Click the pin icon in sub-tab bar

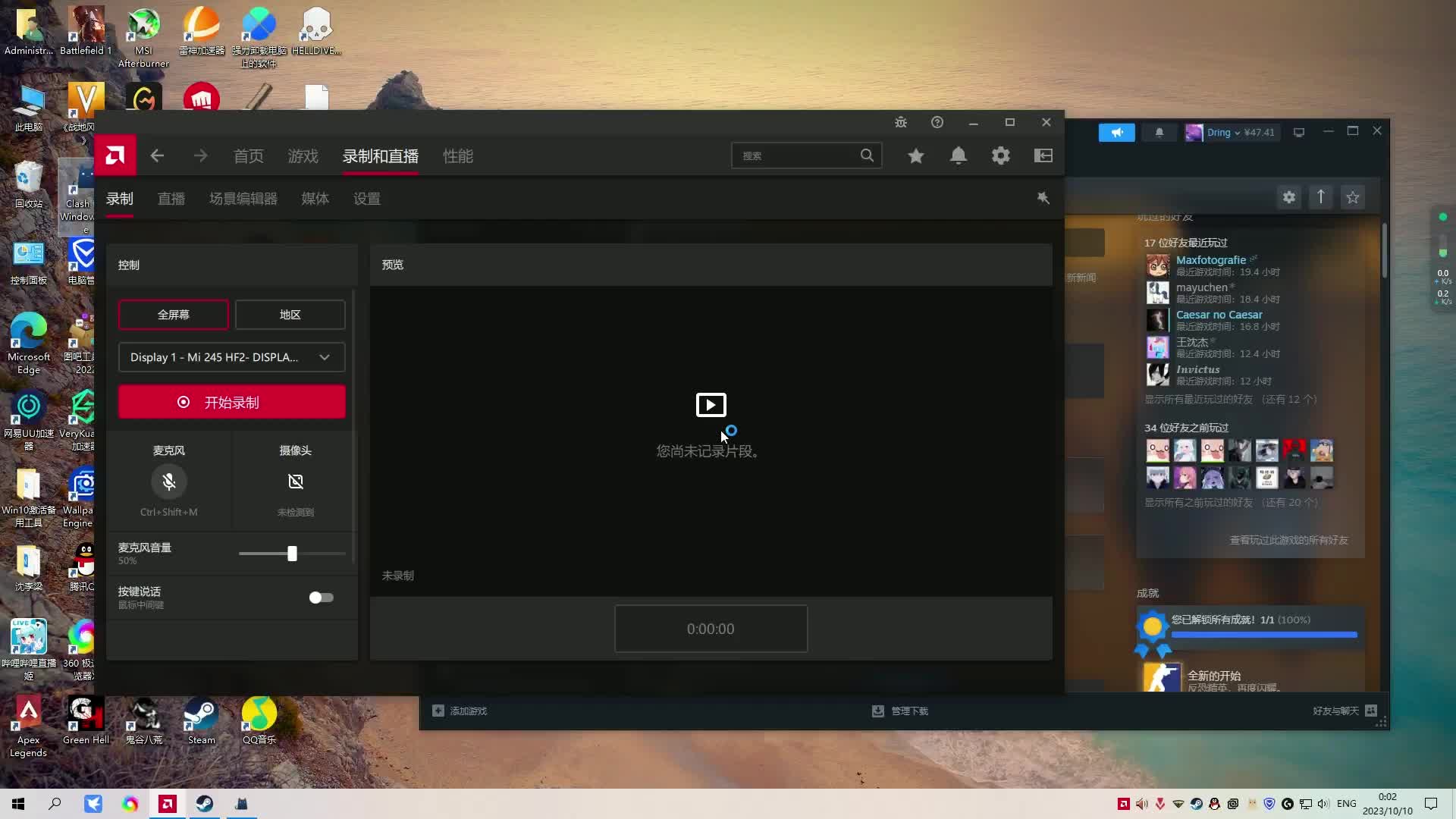[1043, 198]
